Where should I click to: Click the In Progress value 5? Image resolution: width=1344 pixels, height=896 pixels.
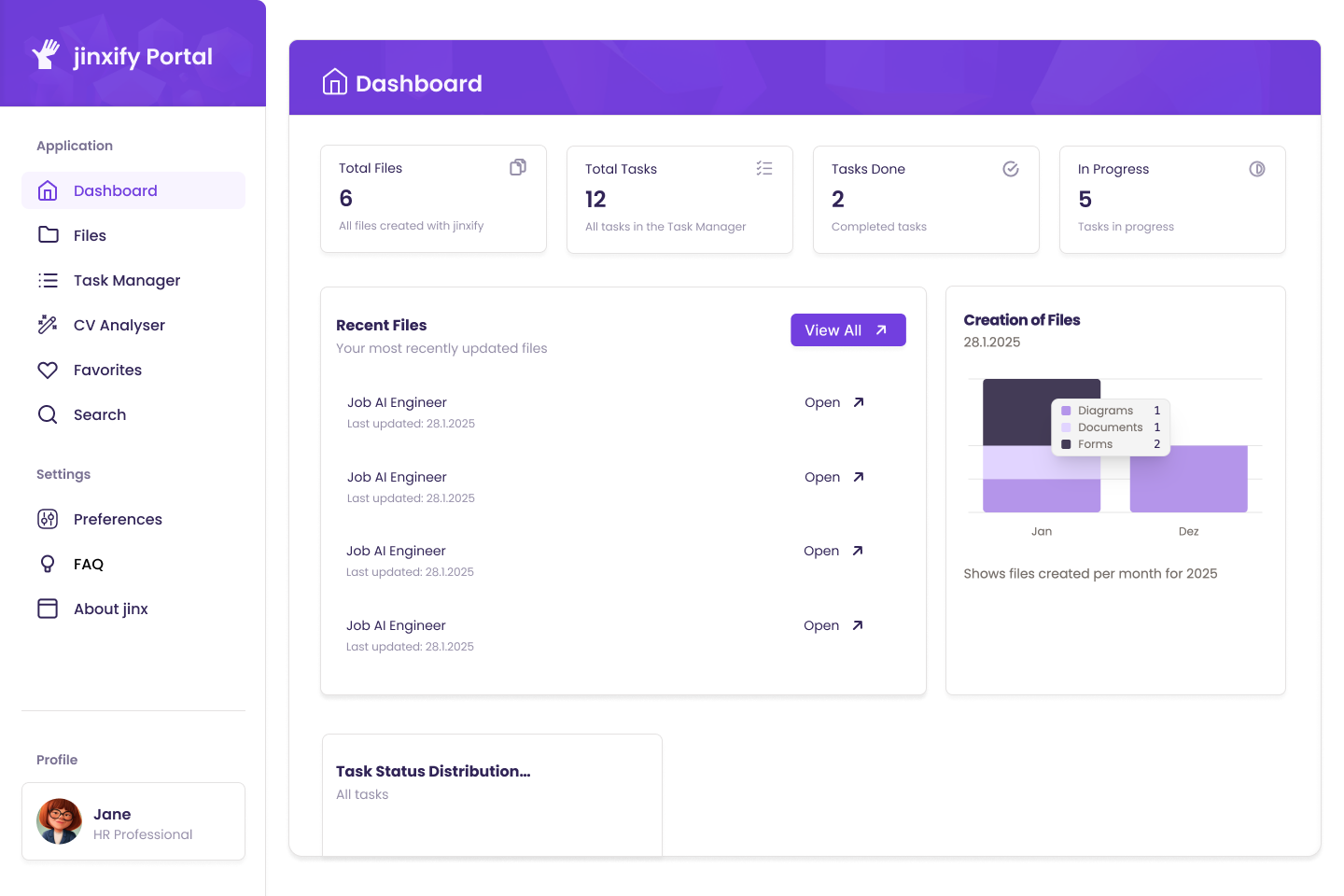1085,199
